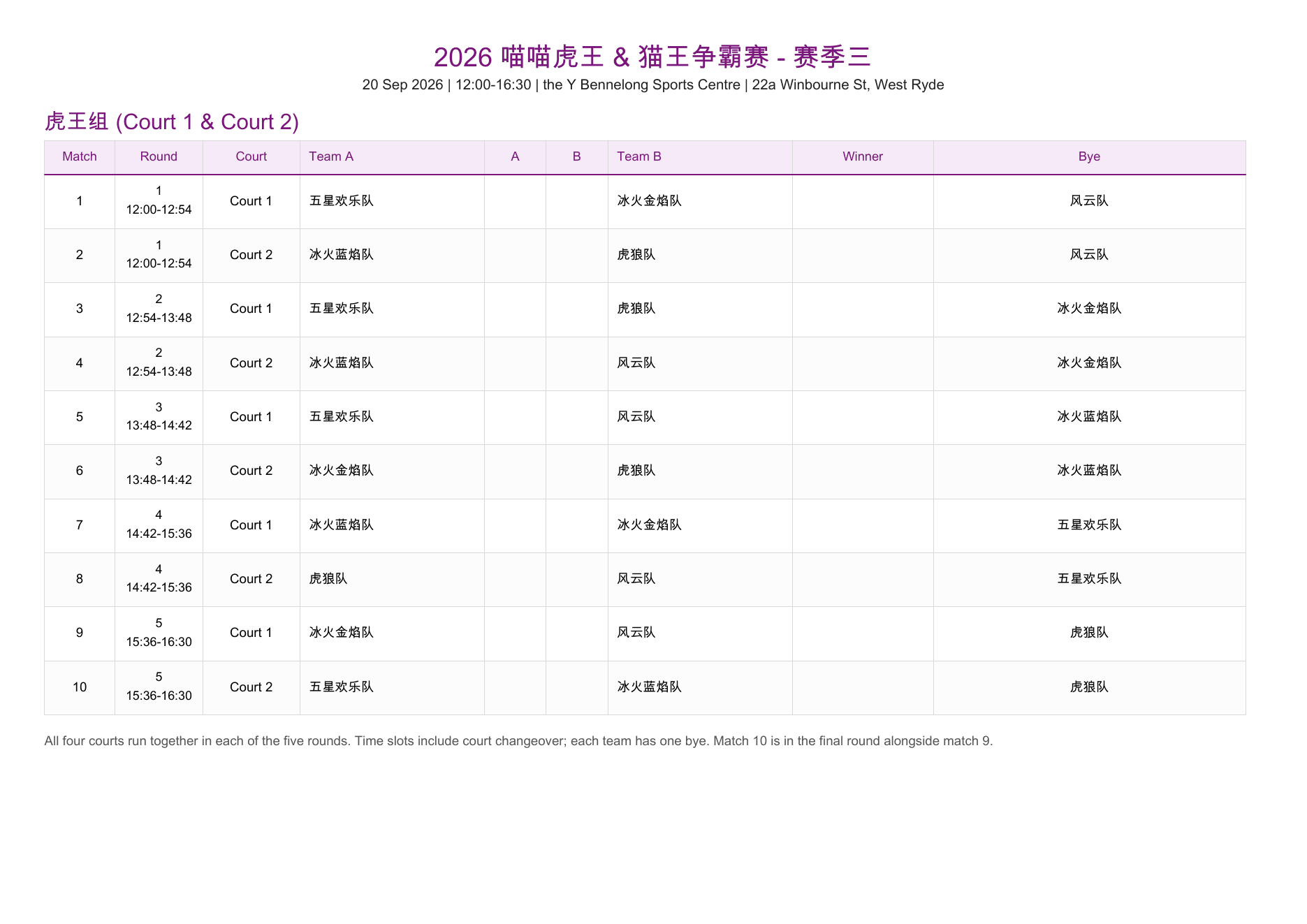Click the Court column header

(251, 156)
